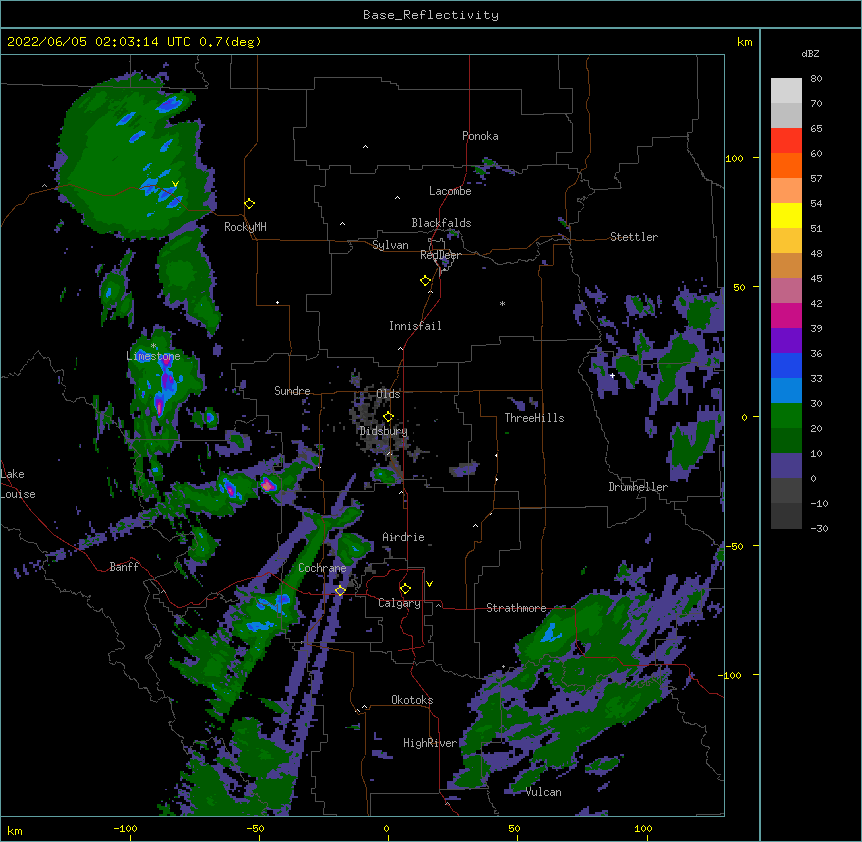Click the 100 tick on vertical axis
Image resolution: width=862 pixels, height=842 pixels.
[x=734, y=158]
